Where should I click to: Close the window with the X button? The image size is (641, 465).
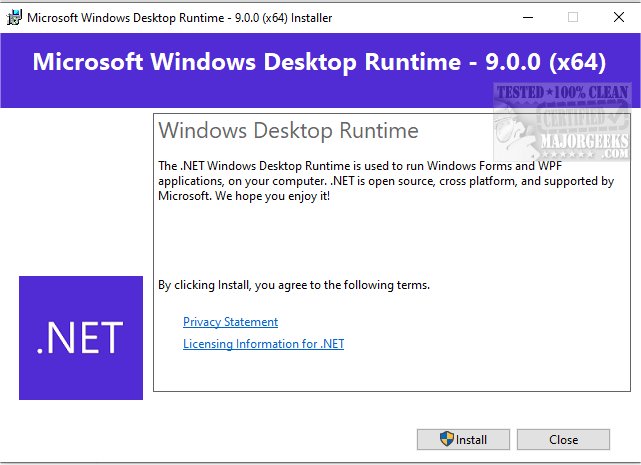(619, 17)
